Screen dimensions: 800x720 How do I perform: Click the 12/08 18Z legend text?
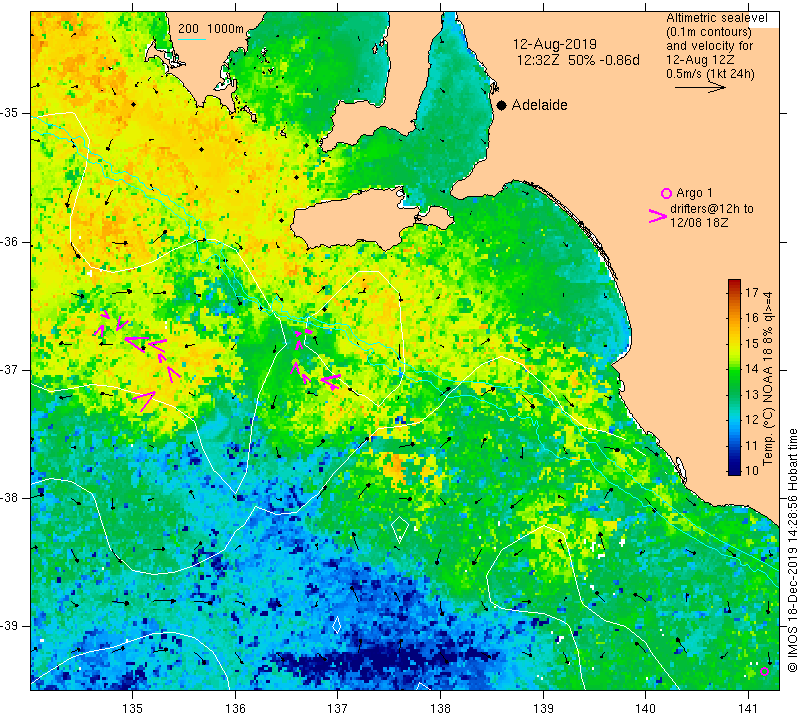(699, 223)
